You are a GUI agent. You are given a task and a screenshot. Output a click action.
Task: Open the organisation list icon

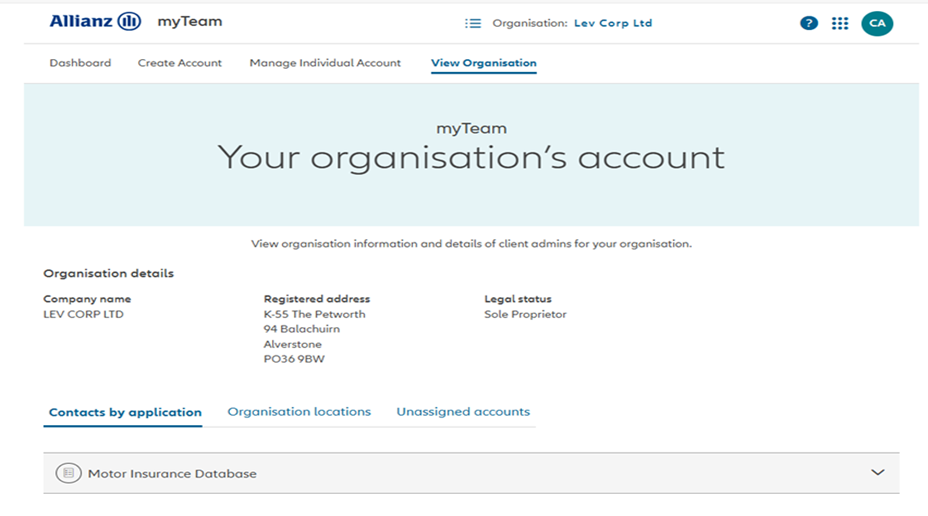click(x=473, y=23)
